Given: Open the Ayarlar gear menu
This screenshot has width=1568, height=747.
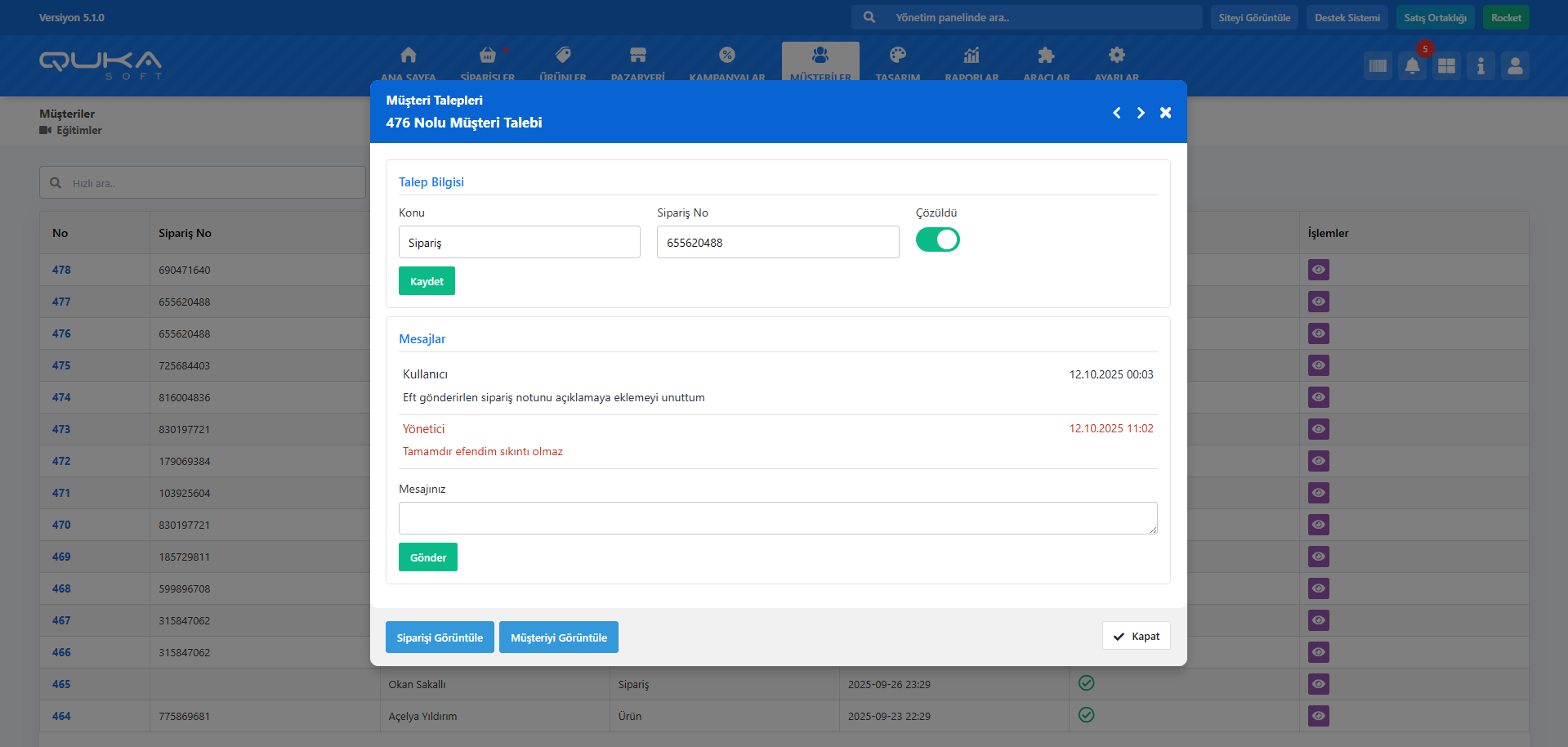Looking at the screenshot, I should pyautogui.click(x=1116, y=63).
